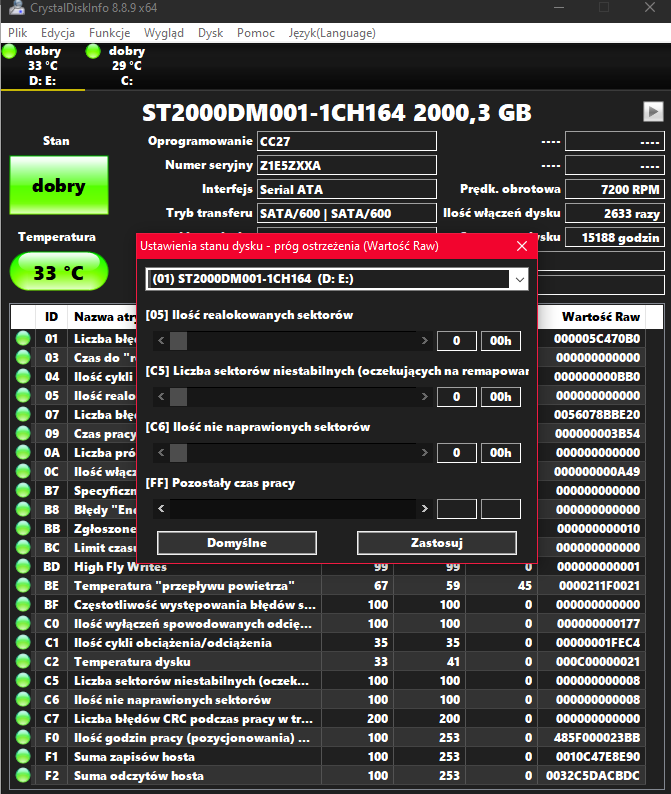This screenshot has width=671, height=794.
Task: Click the status dot of attribute F2
Action: click(x=23, y=775)
